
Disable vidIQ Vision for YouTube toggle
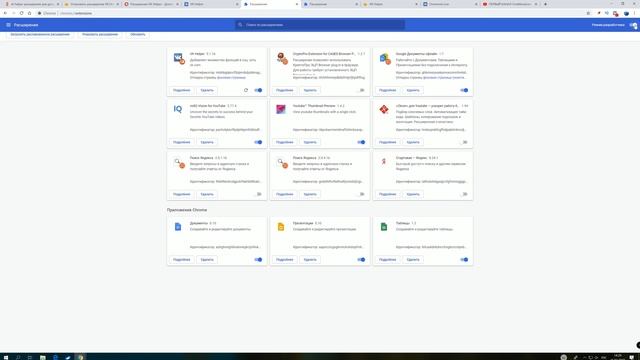(258, 142)
